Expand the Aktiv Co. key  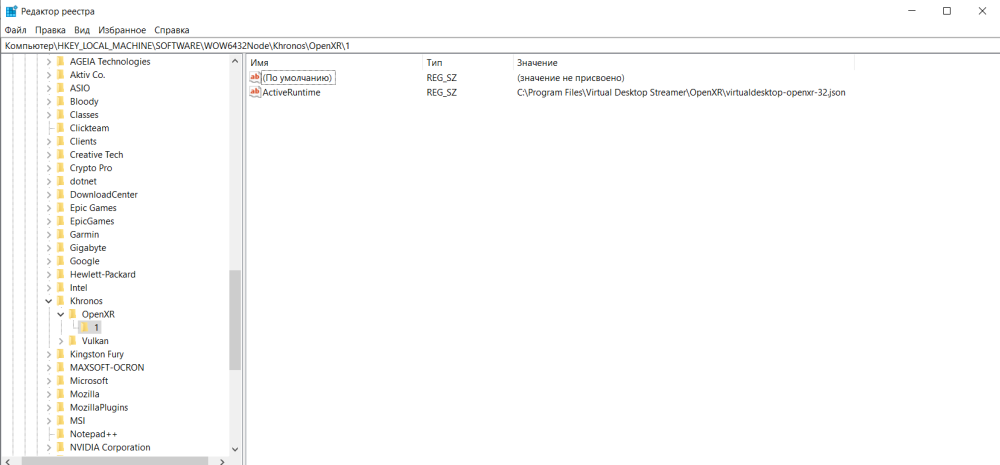(49, 75)
